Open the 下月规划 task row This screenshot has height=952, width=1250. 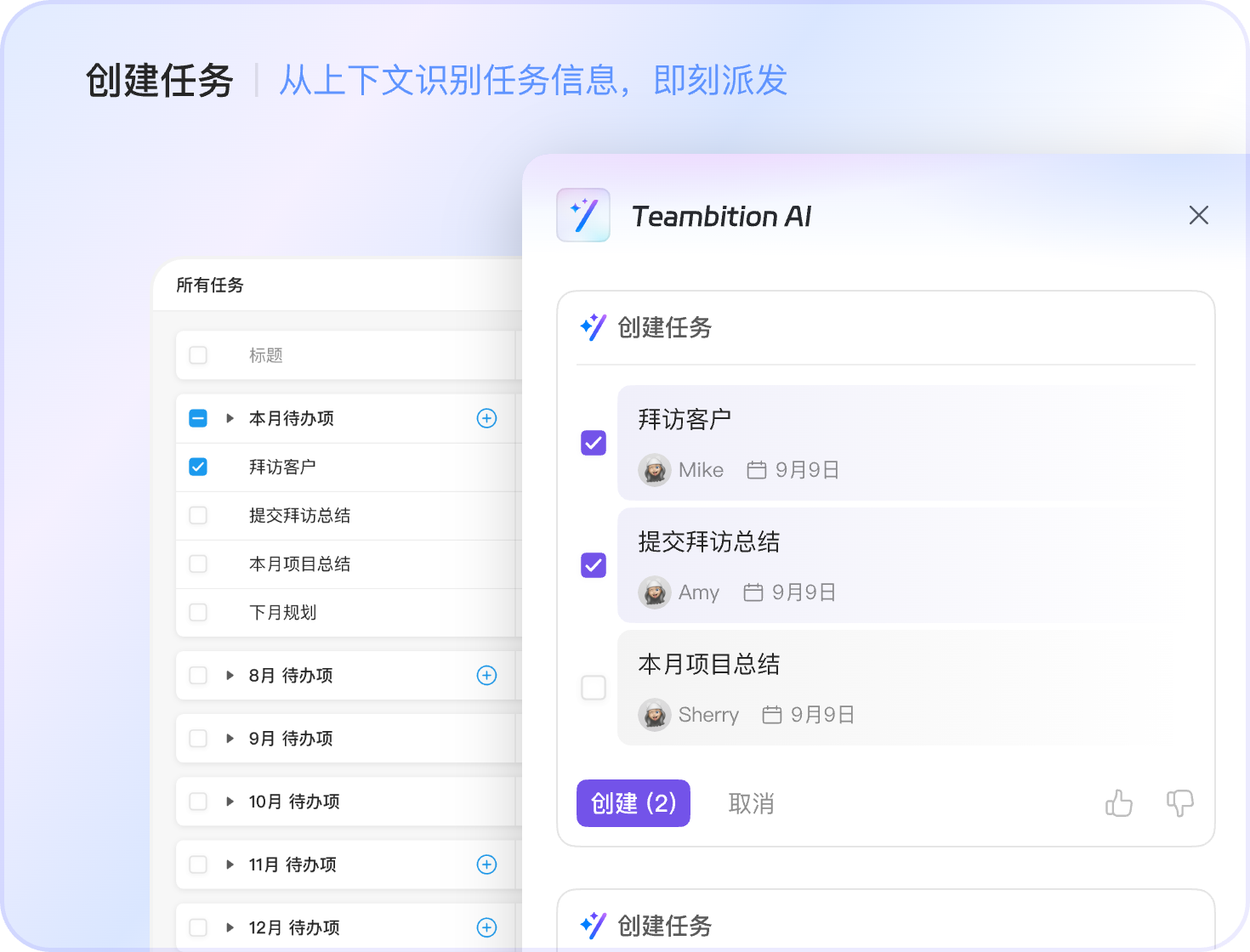tap(349, 612)
